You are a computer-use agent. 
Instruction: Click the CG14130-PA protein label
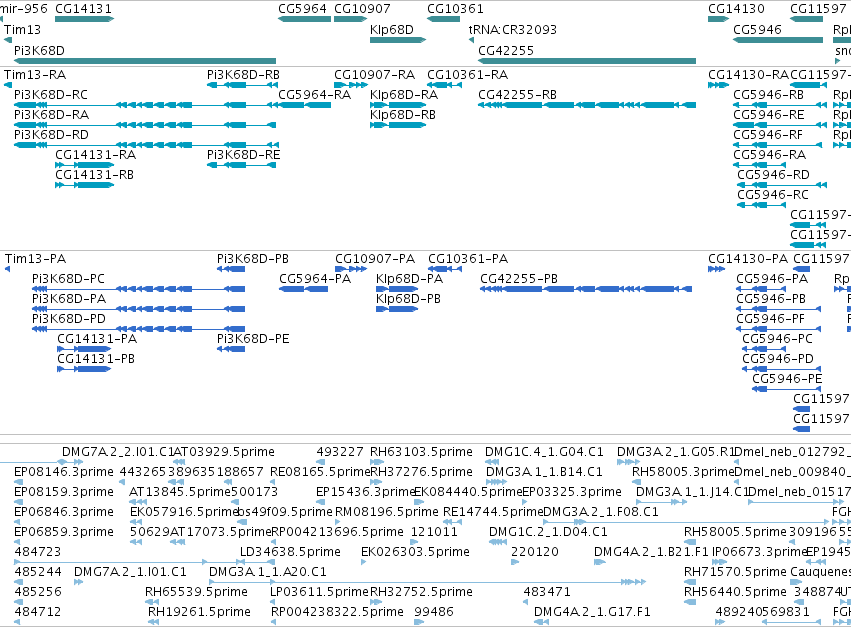pyautogui.click(x=748, y=259)
